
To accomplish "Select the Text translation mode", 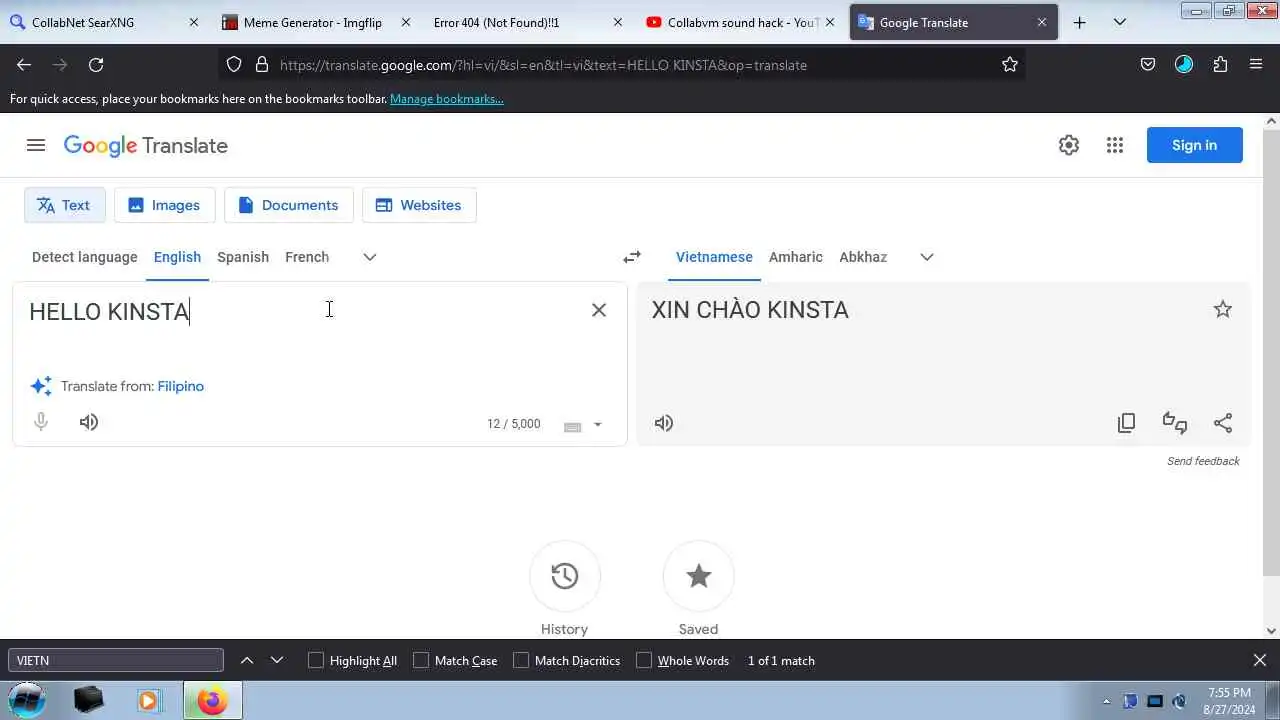I will [x=64, y=205].
